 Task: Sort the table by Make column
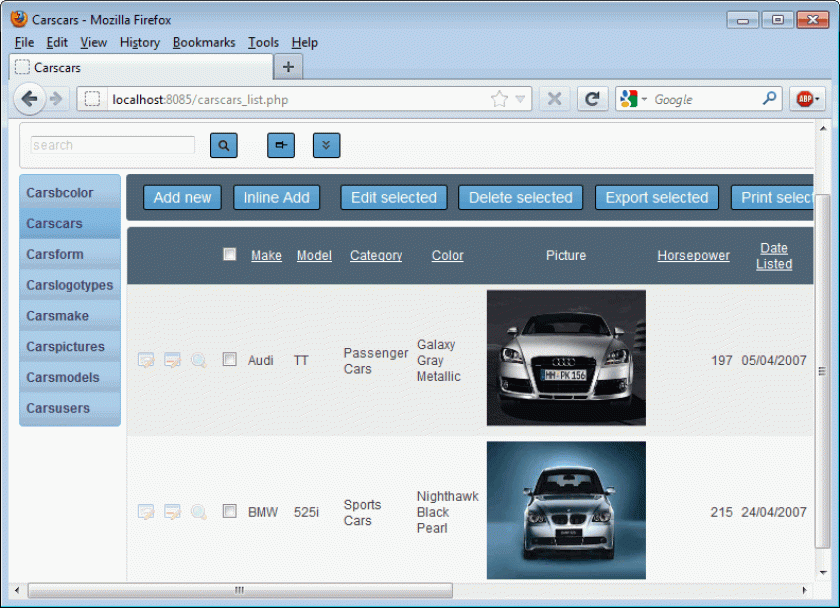(x=266, y=256)
